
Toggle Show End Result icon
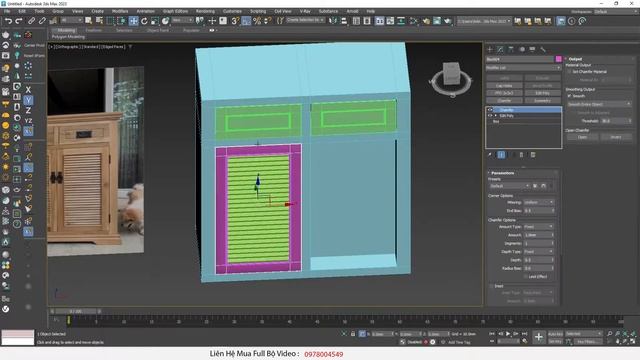(501, 155)
